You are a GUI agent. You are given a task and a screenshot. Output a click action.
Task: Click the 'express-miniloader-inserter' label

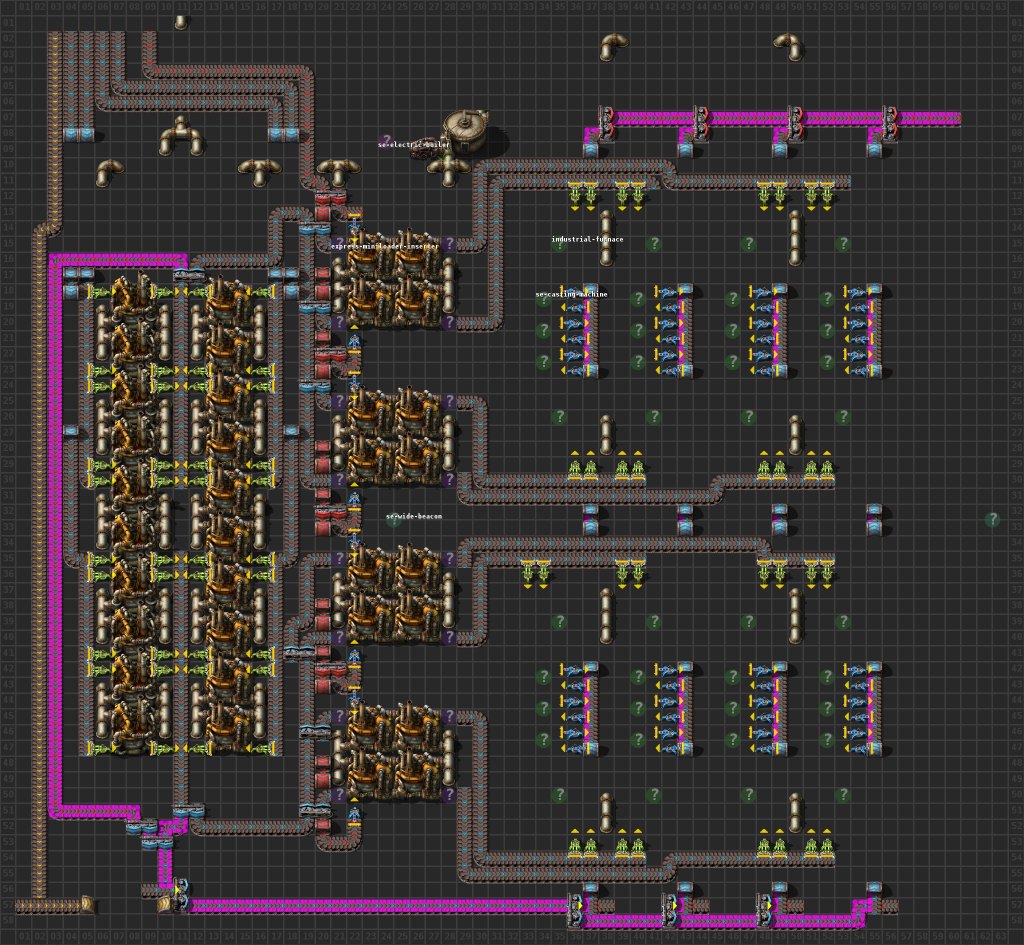[385, 246]
